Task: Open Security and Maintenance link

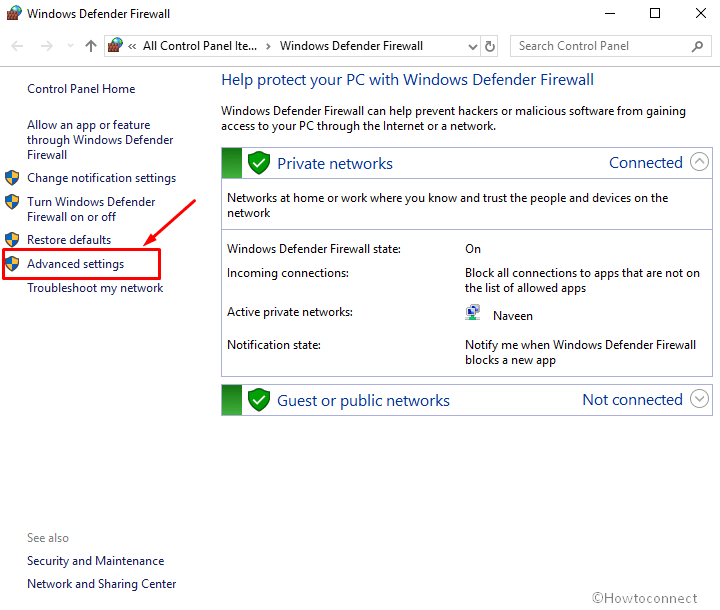Action: click(x=96, y=561)
